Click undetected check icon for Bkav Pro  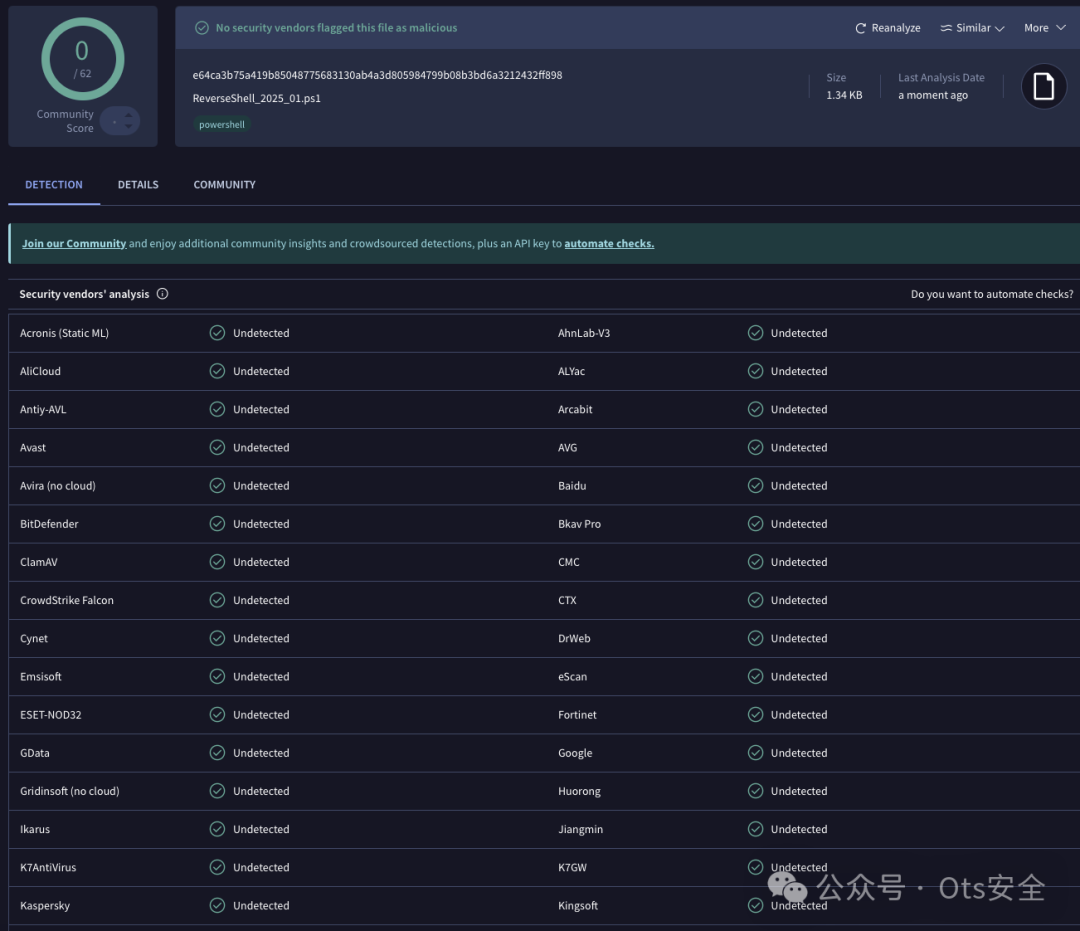(756, 524)
